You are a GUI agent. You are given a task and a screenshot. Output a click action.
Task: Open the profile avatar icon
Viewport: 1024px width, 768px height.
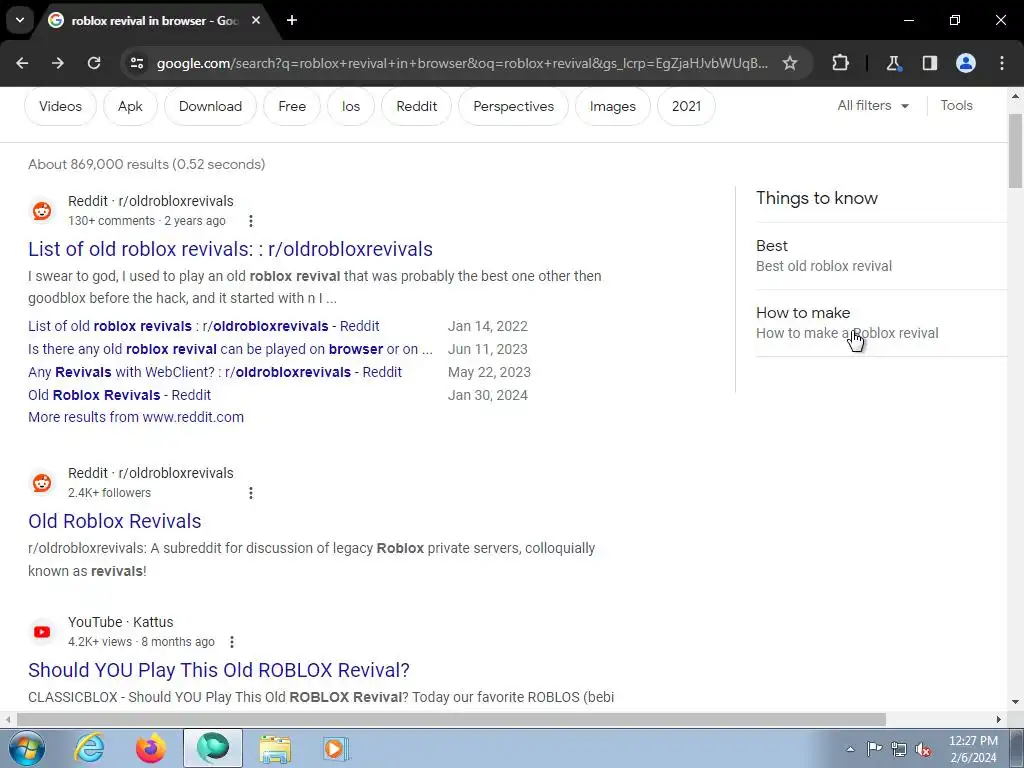(966, 63)
